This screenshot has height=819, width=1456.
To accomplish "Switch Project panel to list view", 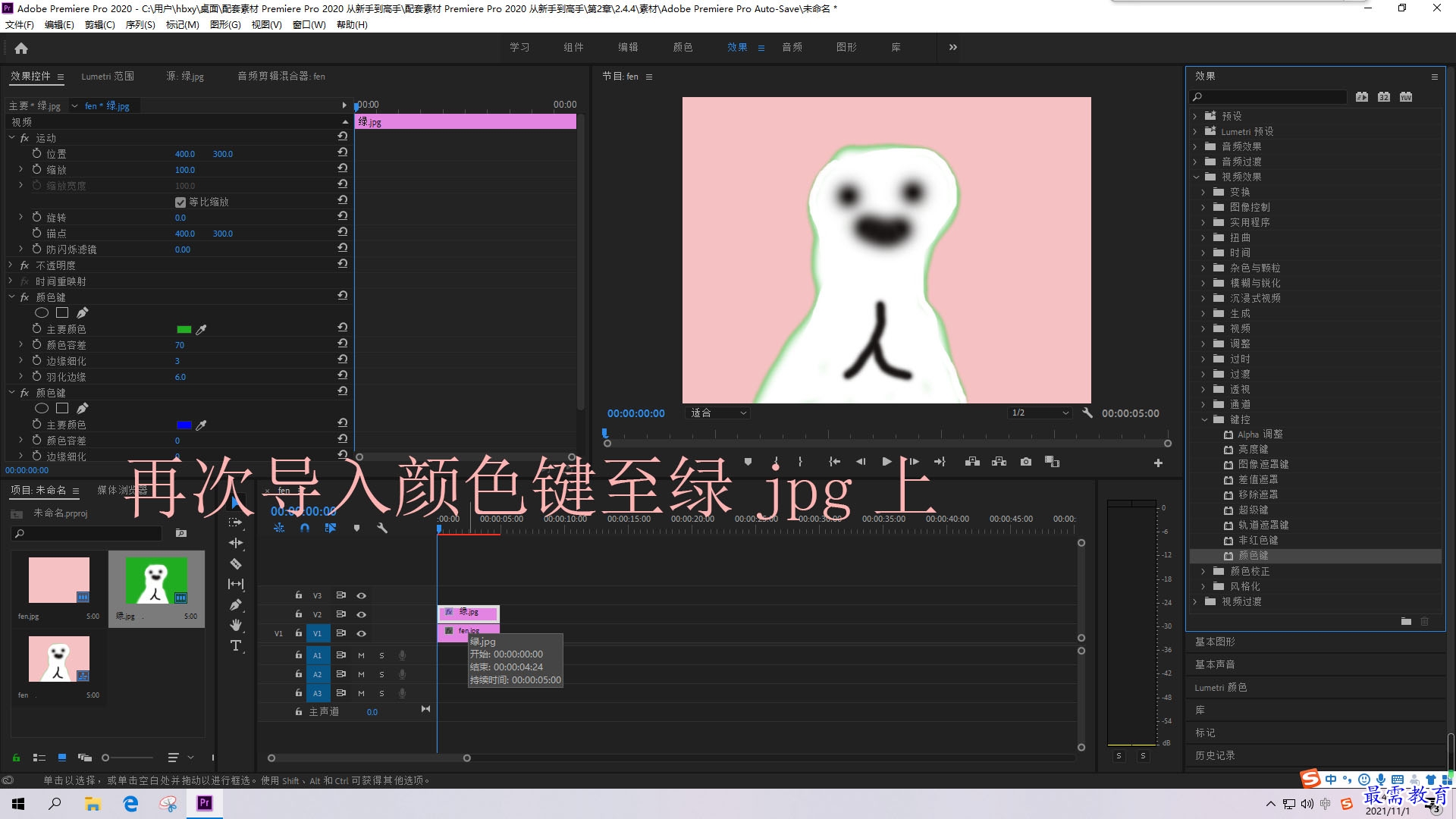I will click(x=39, y=758).
